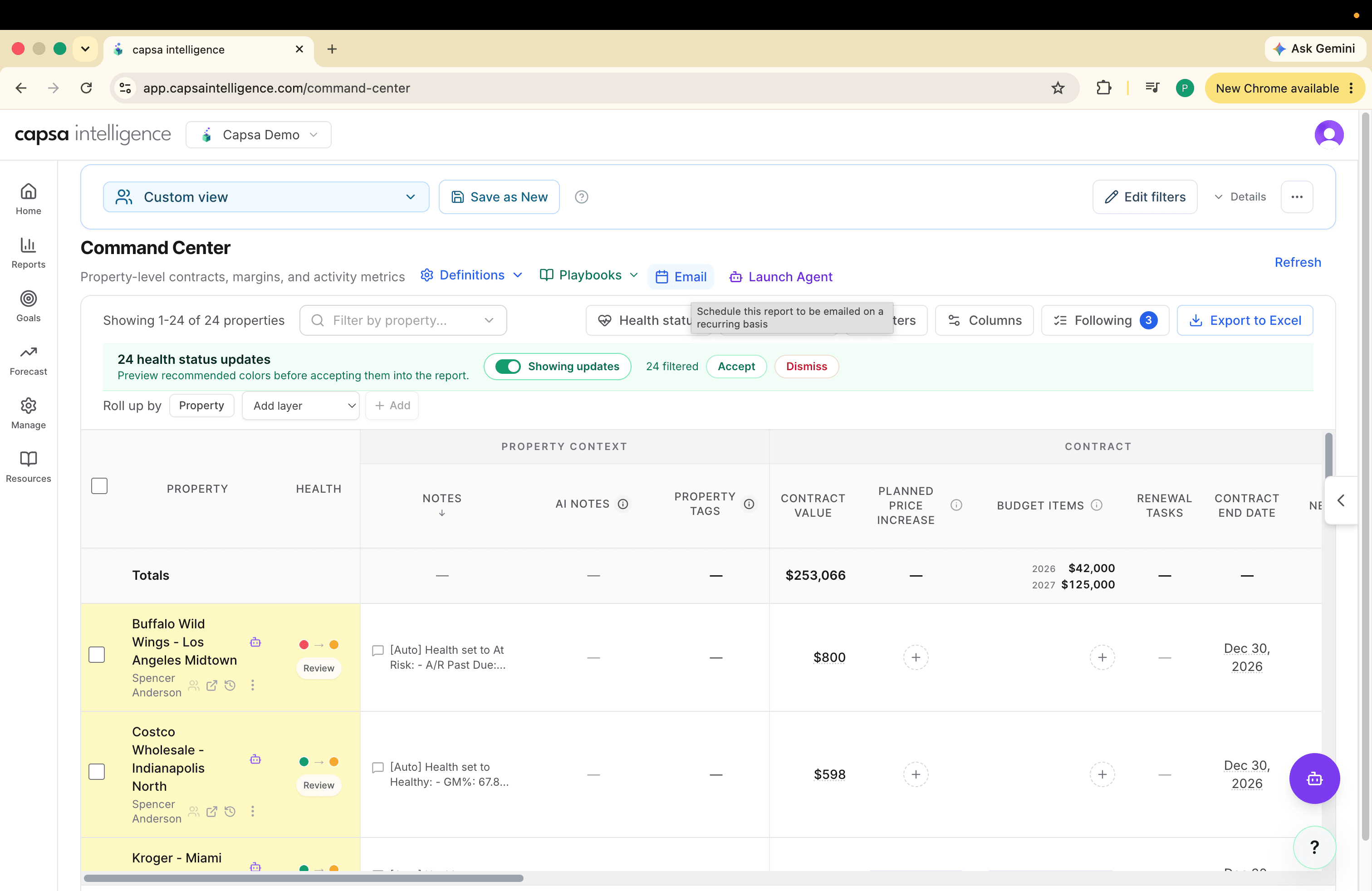
Task: Click the Property roll-up chip
Action: pyautogui.click(x=201, y=406)
